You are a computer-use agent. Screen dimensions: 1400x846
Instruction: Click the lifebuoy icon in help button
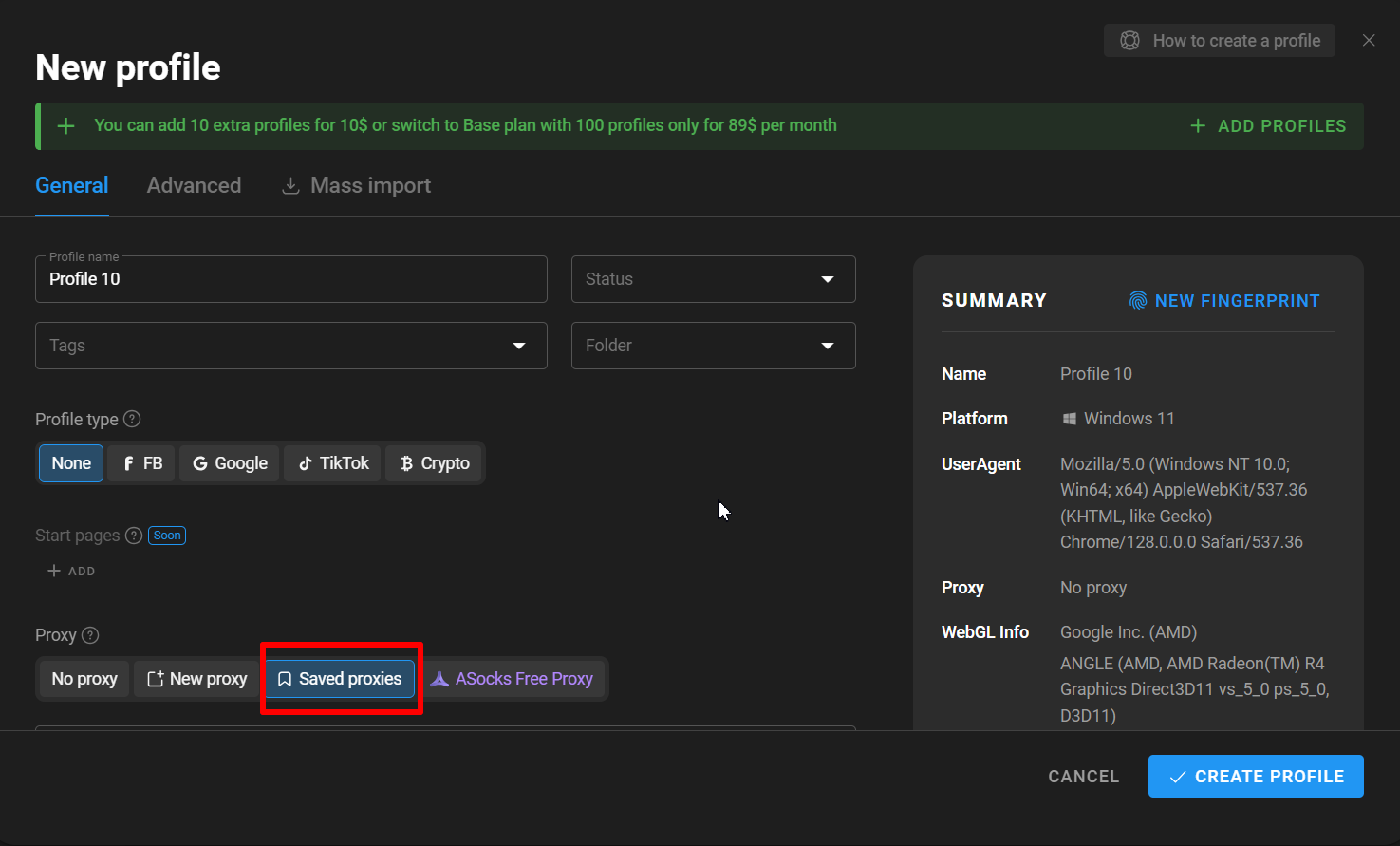(1129, 41)
